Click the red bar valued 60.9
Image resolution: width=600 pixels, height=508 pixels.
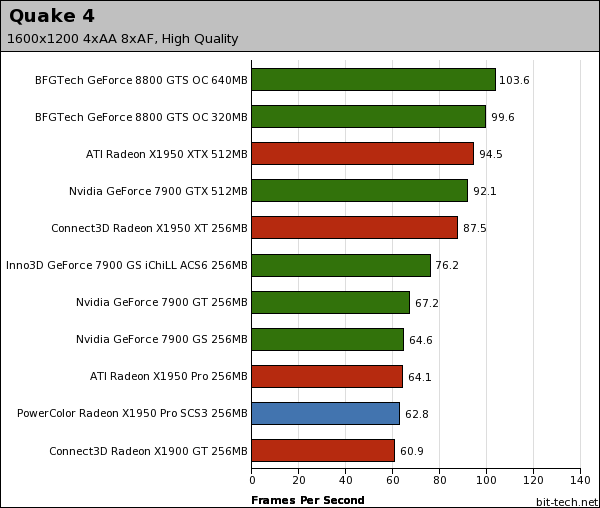tap(323, 451)
